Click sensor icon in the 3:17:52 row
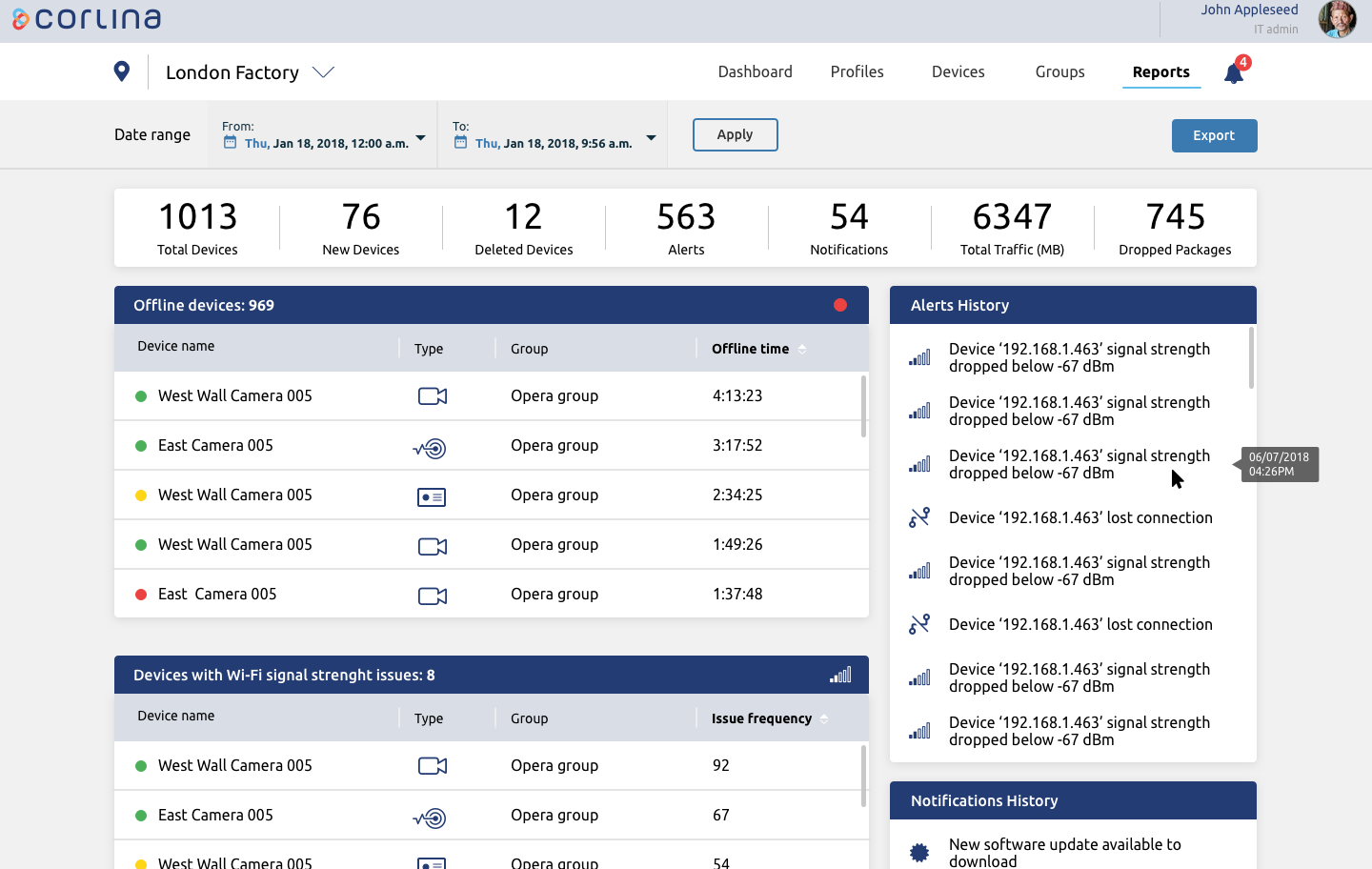 coord(430,447)
